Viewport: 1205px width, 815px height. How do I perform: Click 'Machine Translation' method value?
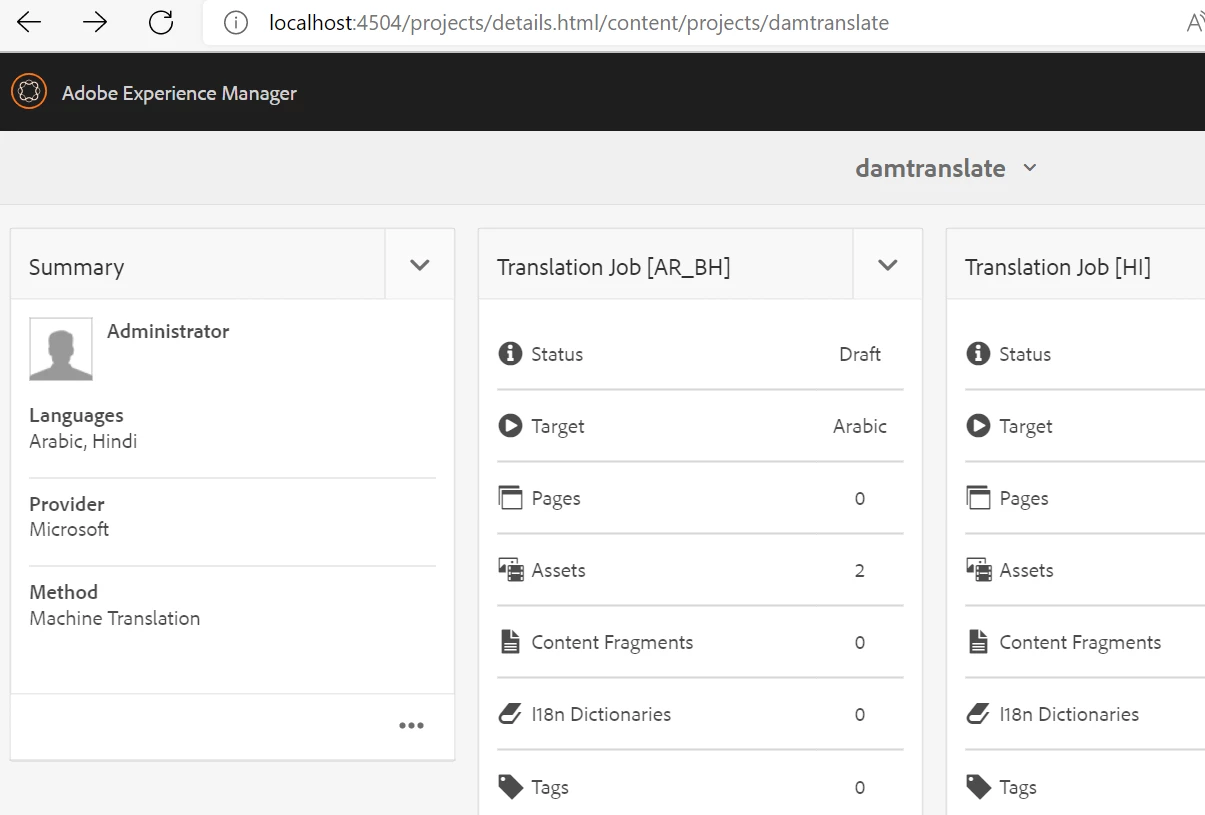[115, 618]
